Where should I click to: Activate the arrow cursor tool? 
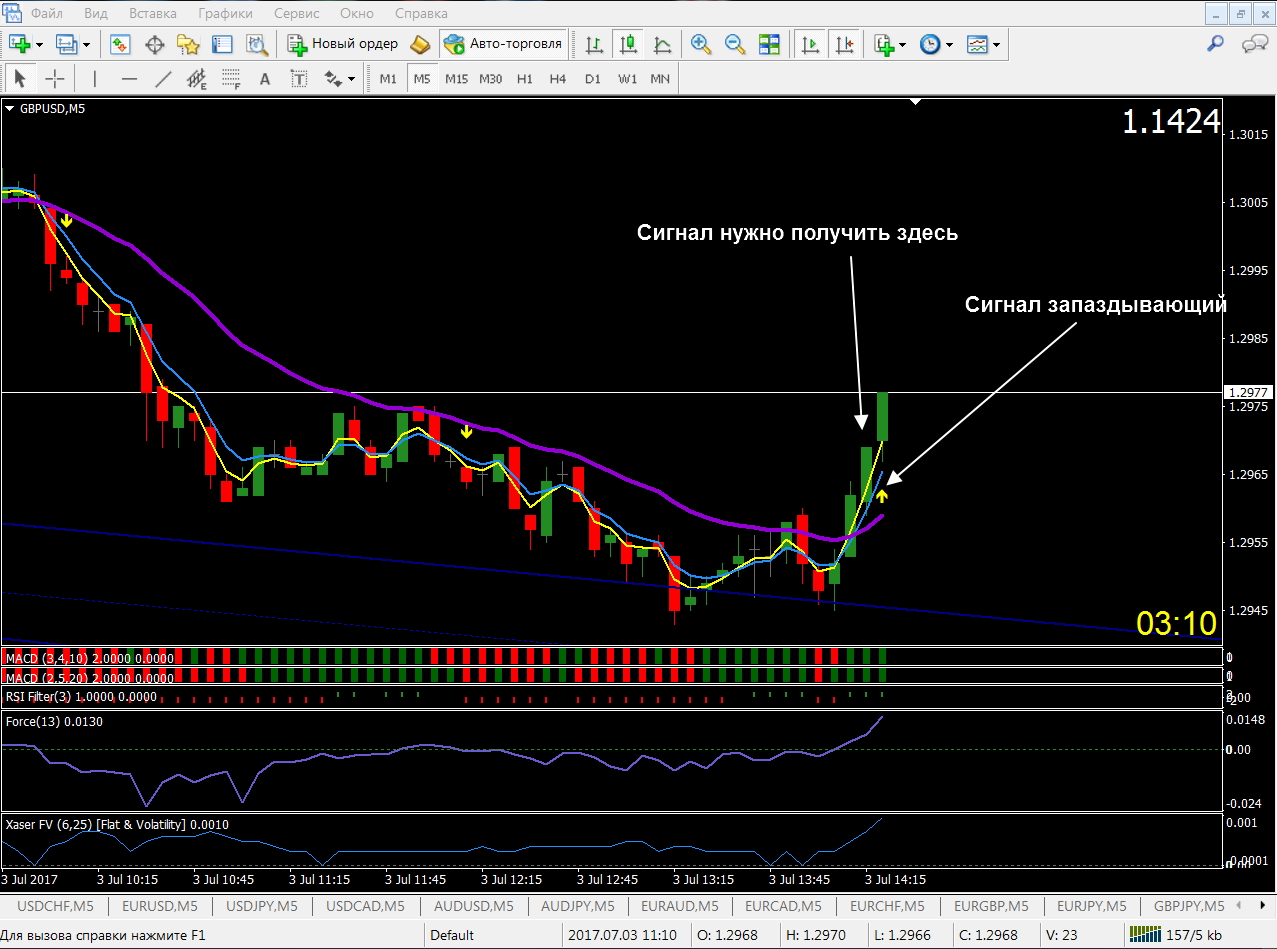point(20,79)
